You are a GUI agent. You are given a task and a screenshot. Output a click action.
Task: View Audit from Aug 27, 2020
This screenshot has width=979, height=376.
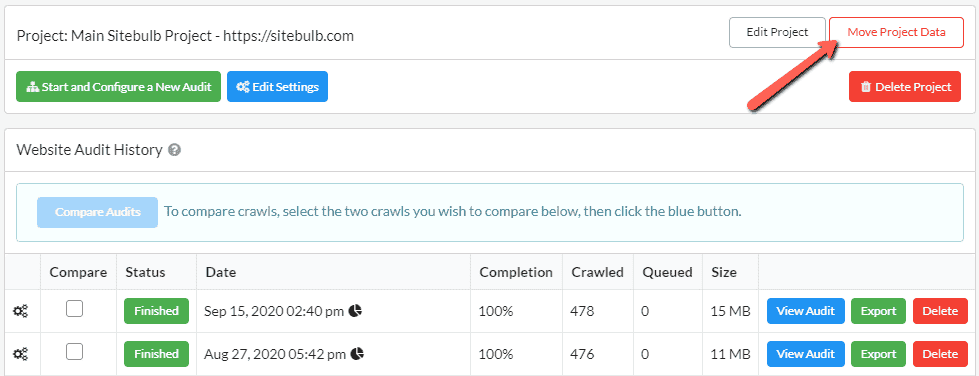click(805, 354)
